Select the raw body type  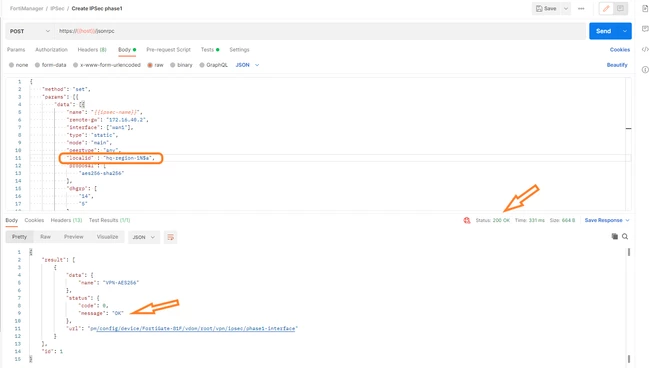[155, 65]
